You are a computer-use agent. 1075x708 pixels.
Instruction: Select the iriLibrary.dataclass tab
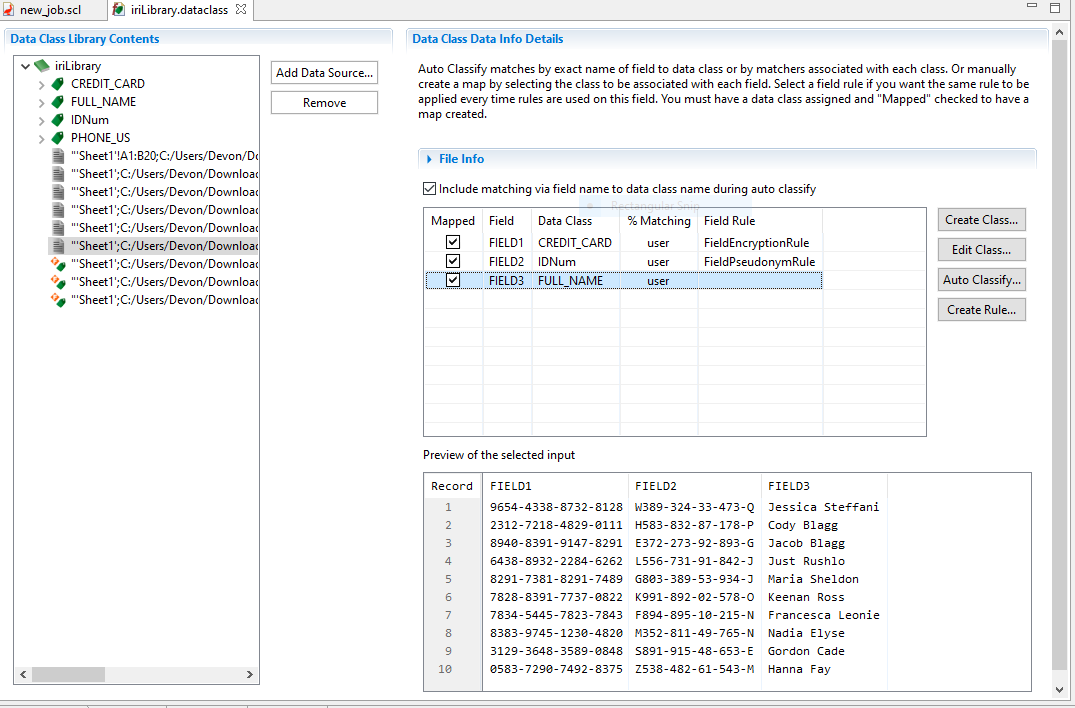[179, 10]
